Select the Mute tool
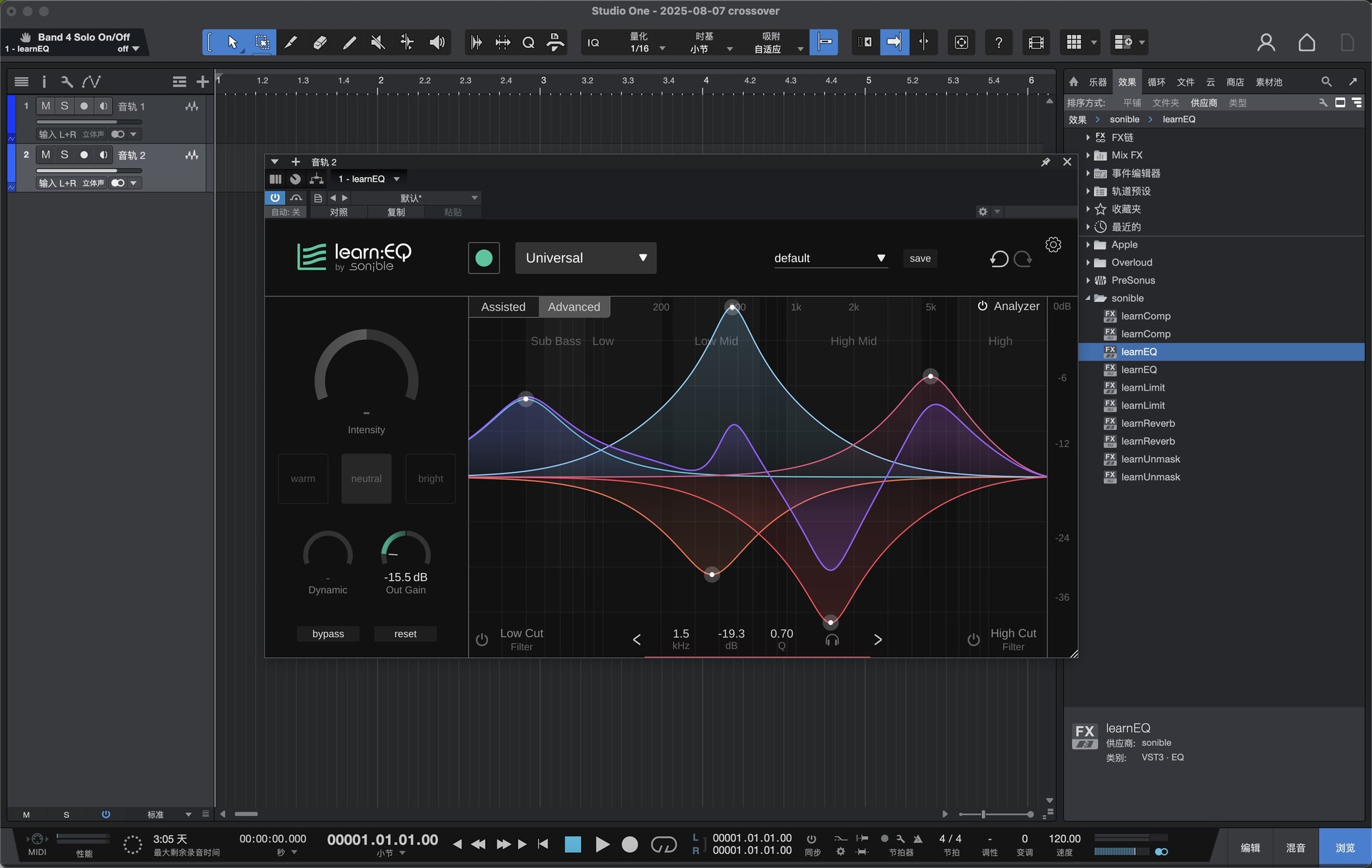The width and height of the screenshot is (1372, 868). click(378, 42)
